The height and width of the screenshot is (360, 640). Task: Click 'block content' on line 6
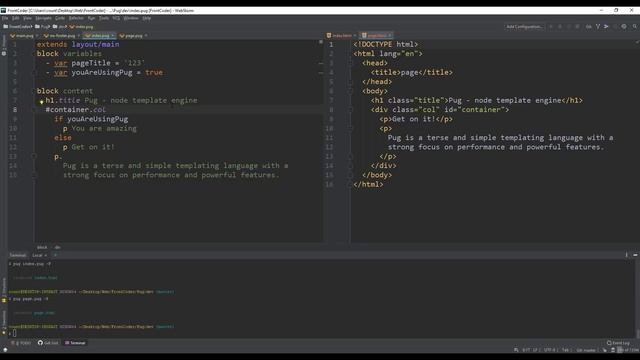64,91
